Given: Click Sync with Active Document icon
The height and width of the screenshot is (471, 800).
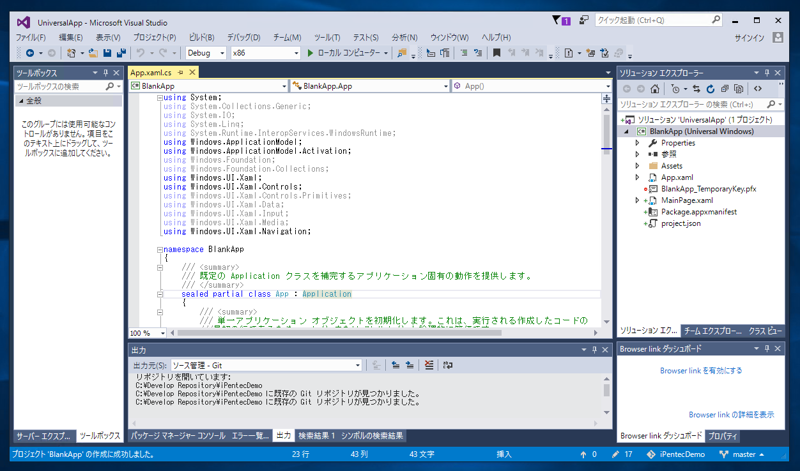Looking at the screenshot, I should [696, 89].
